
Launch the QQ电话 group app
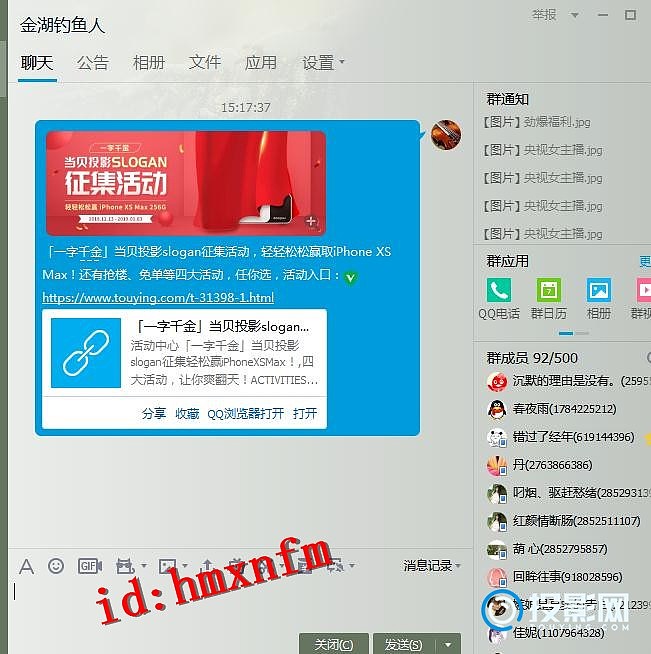tap(499, 289)
